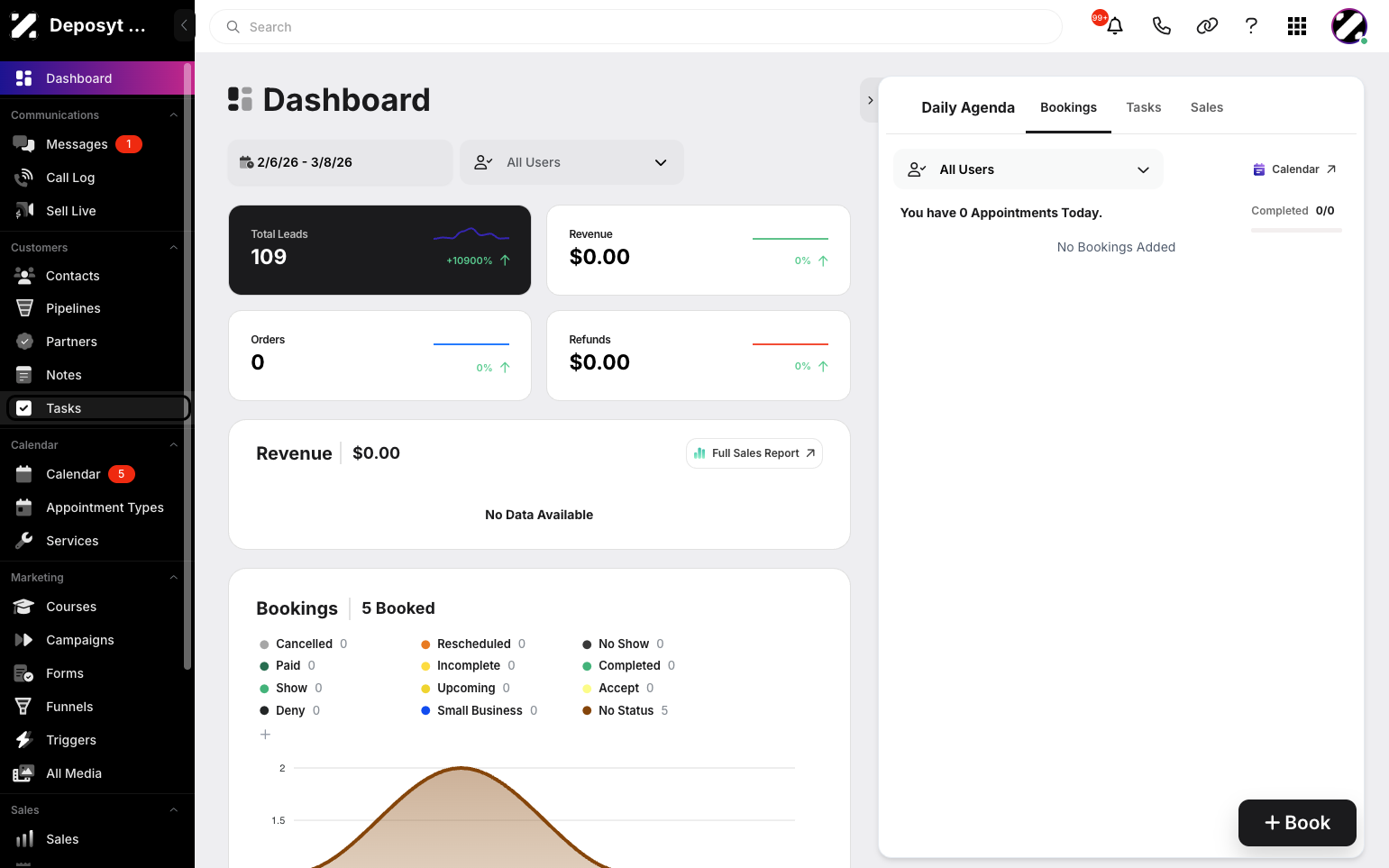Click the Campaigns icon in sidebar
Image resolution: width=1389 pixels, height=868 pixels.
[x=24, y=640]
